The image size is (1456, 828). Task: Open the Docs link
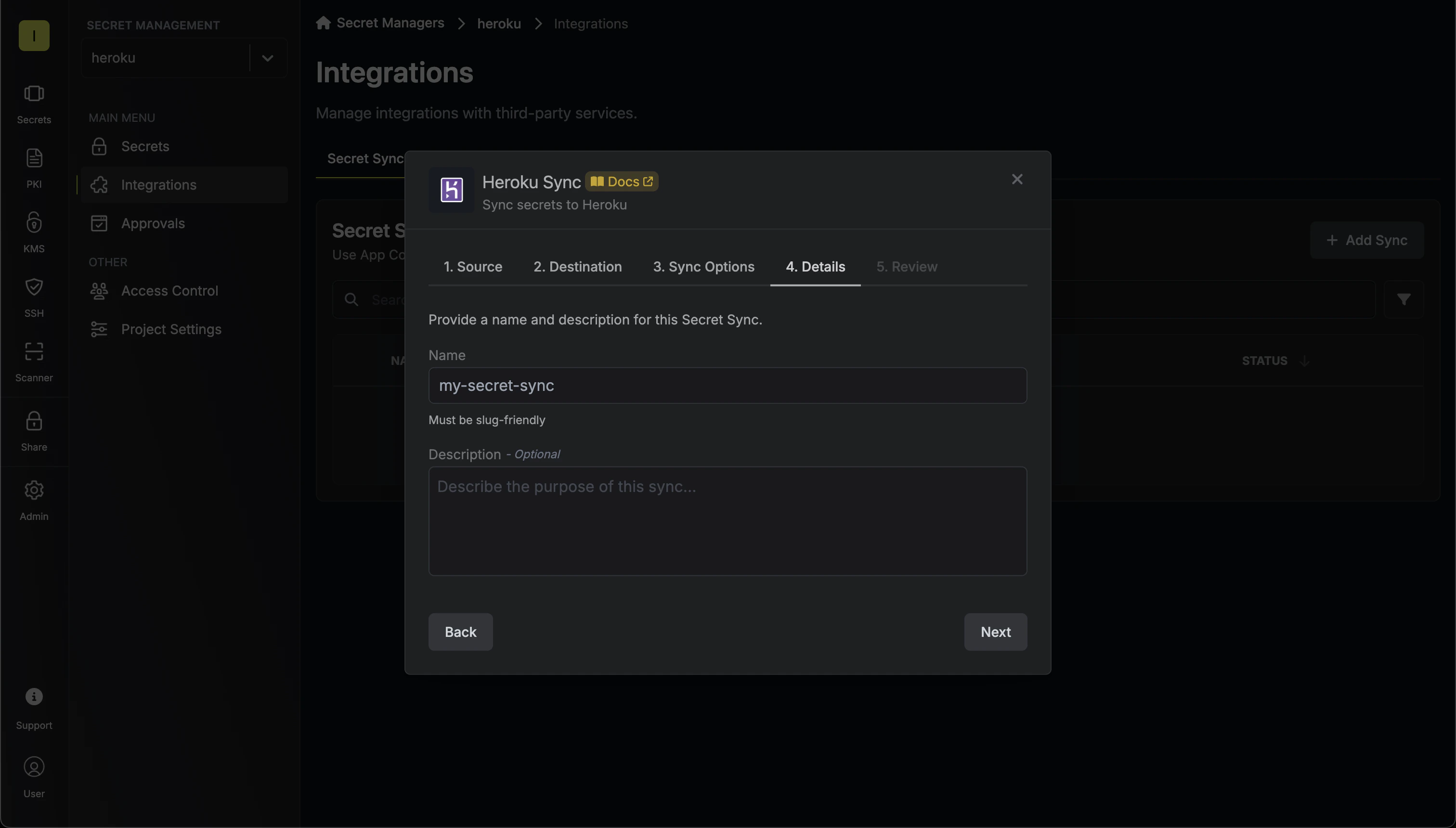click(622, 181)
